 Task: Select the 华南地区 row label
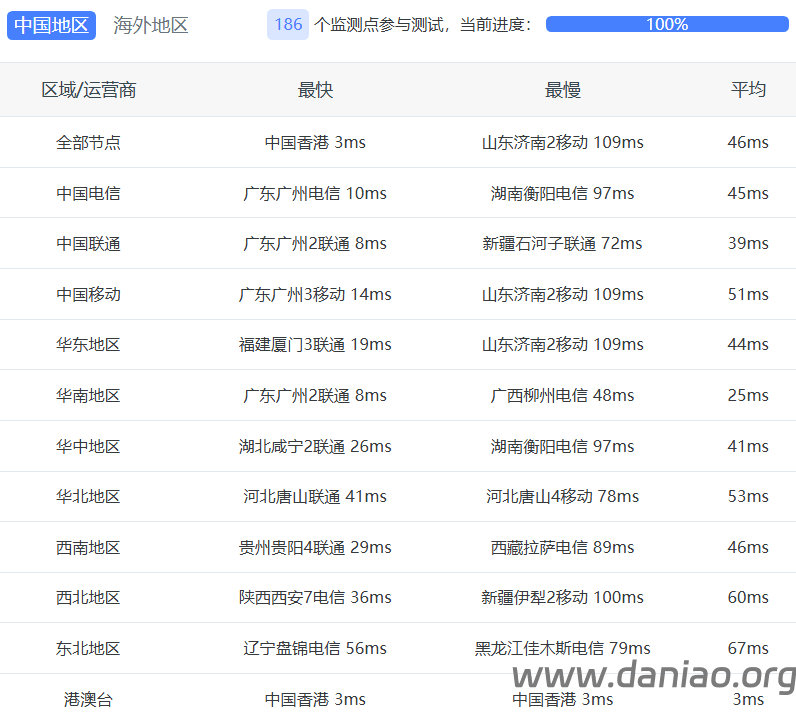tap(88, 395)
